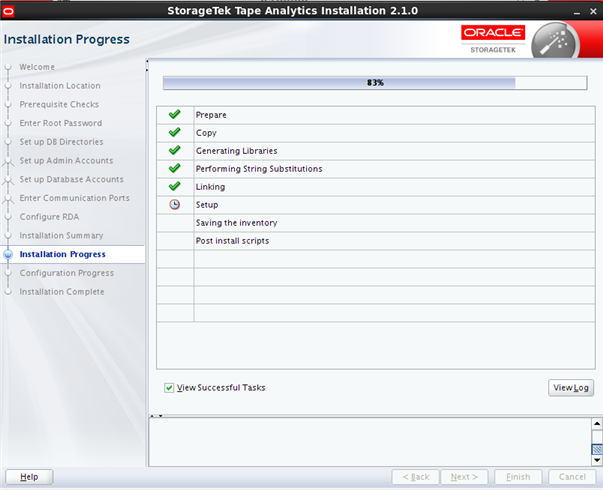Select the Set up Admin Accounts step

[66, 160]
